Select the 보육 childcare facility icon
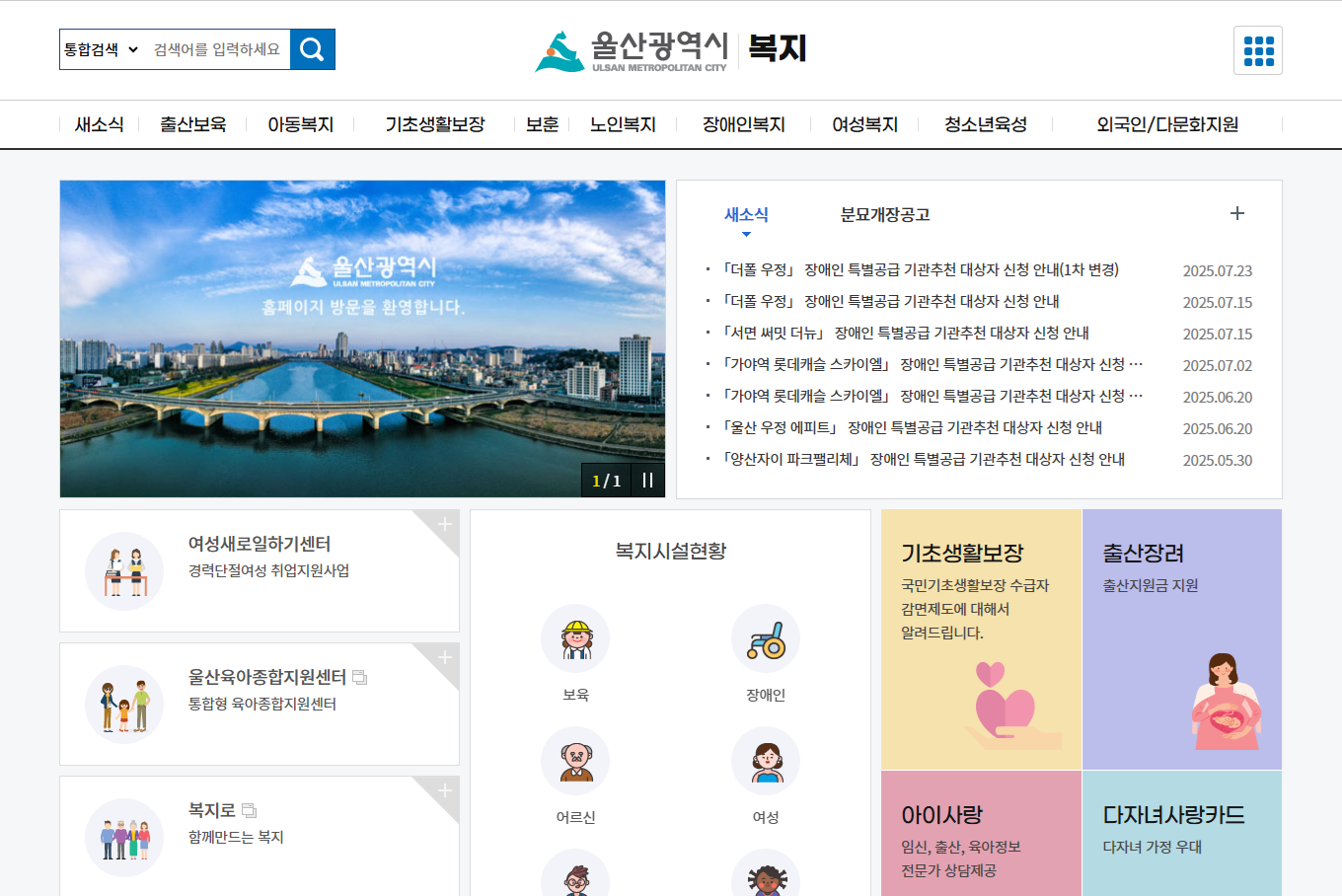1342x896 pixels. point(575,638)
